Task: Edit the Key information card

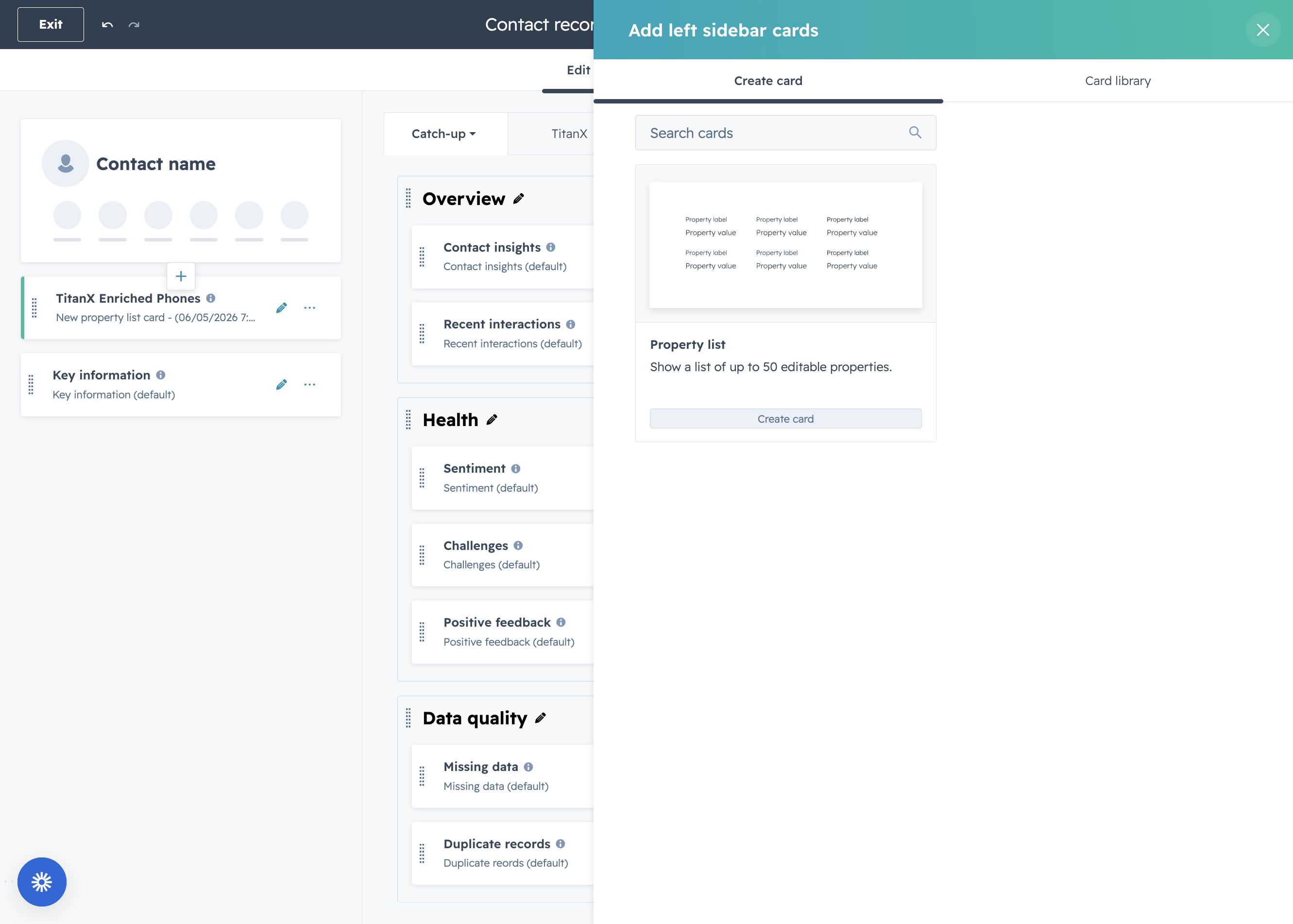Action: click(x=281, y=385)
